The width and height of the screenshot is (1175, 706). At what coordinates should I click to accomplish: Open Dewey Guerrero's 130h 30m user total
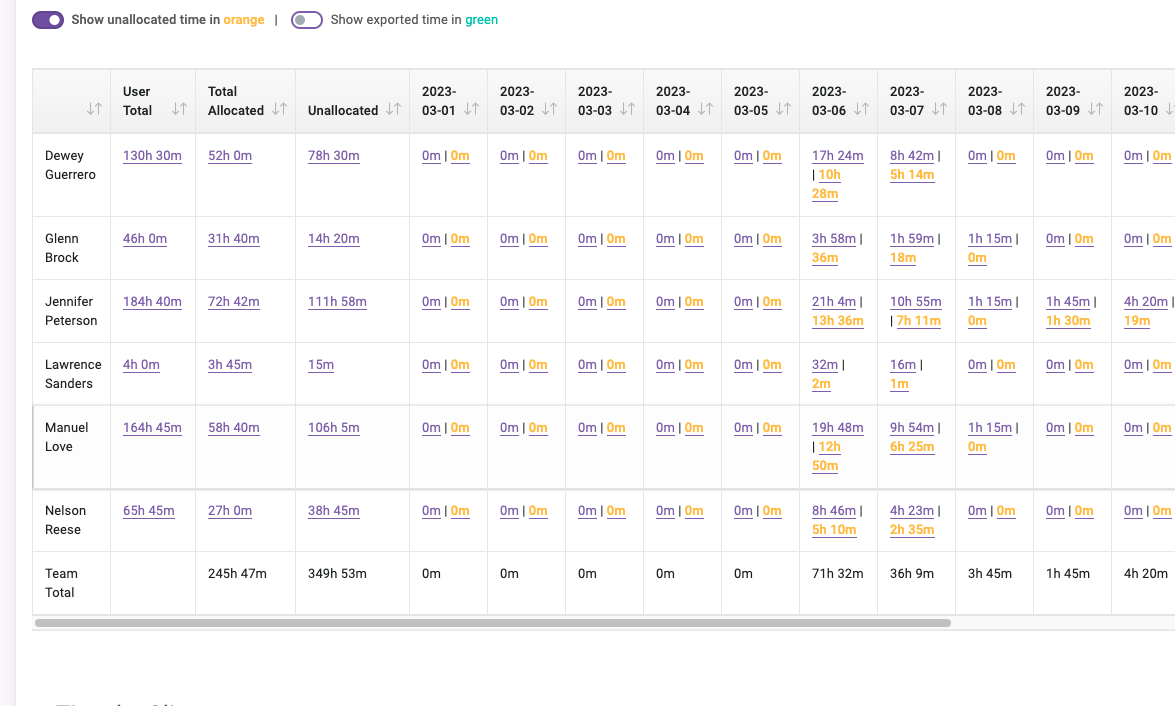pyautogui.click(x=152, y=156)
